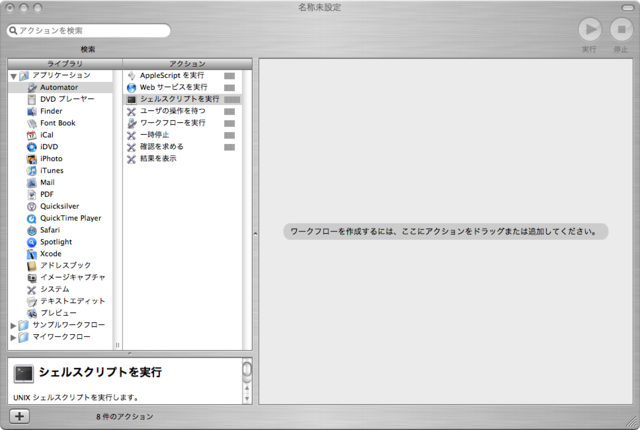Image resolution: width=640 pixels, height=430 pixels.
Task: Click the magnifier icon in search field
Action: click(13, 31)
